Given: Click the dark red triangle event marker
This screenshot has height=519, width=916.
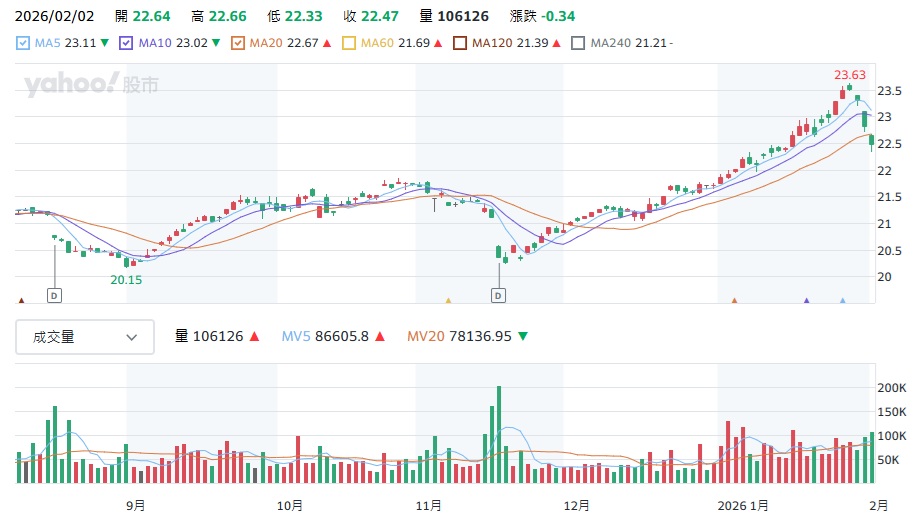Looking at the screenshot, I should [21, 300].
